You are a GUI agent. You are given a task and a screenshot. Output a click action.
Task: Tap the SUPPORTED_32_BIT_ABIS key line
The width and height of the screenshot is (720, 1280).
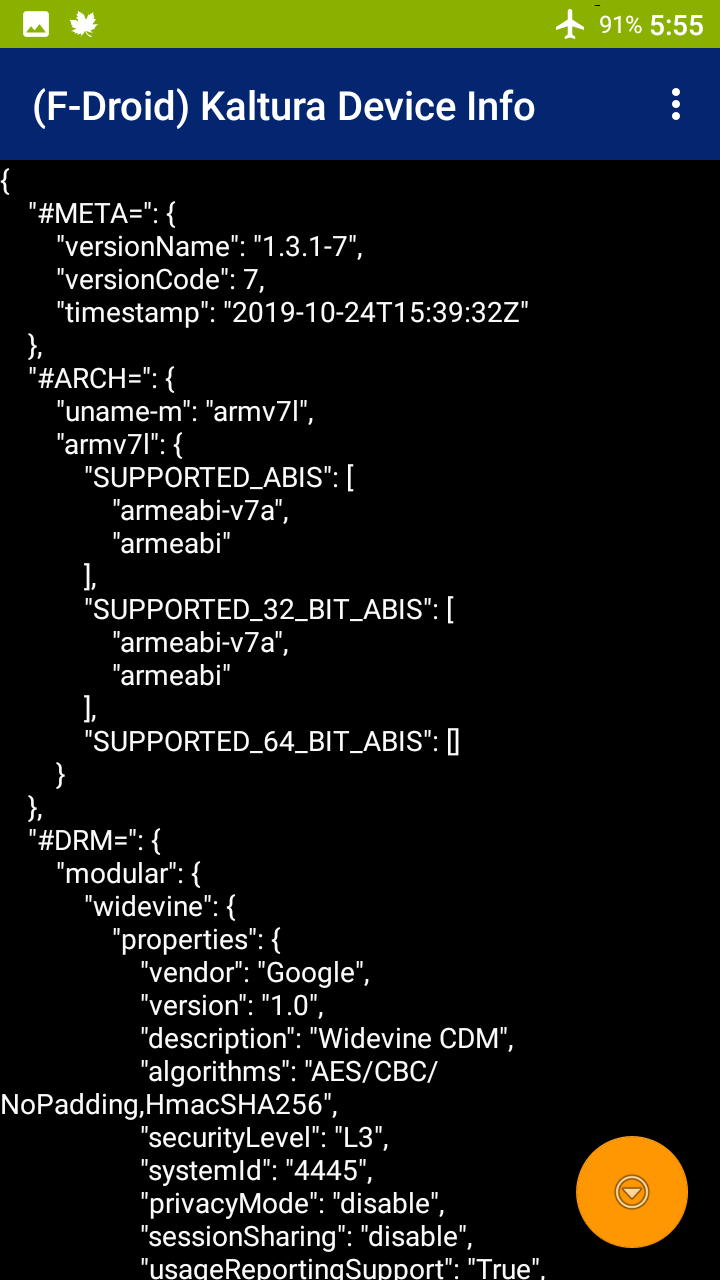(270, 609)
